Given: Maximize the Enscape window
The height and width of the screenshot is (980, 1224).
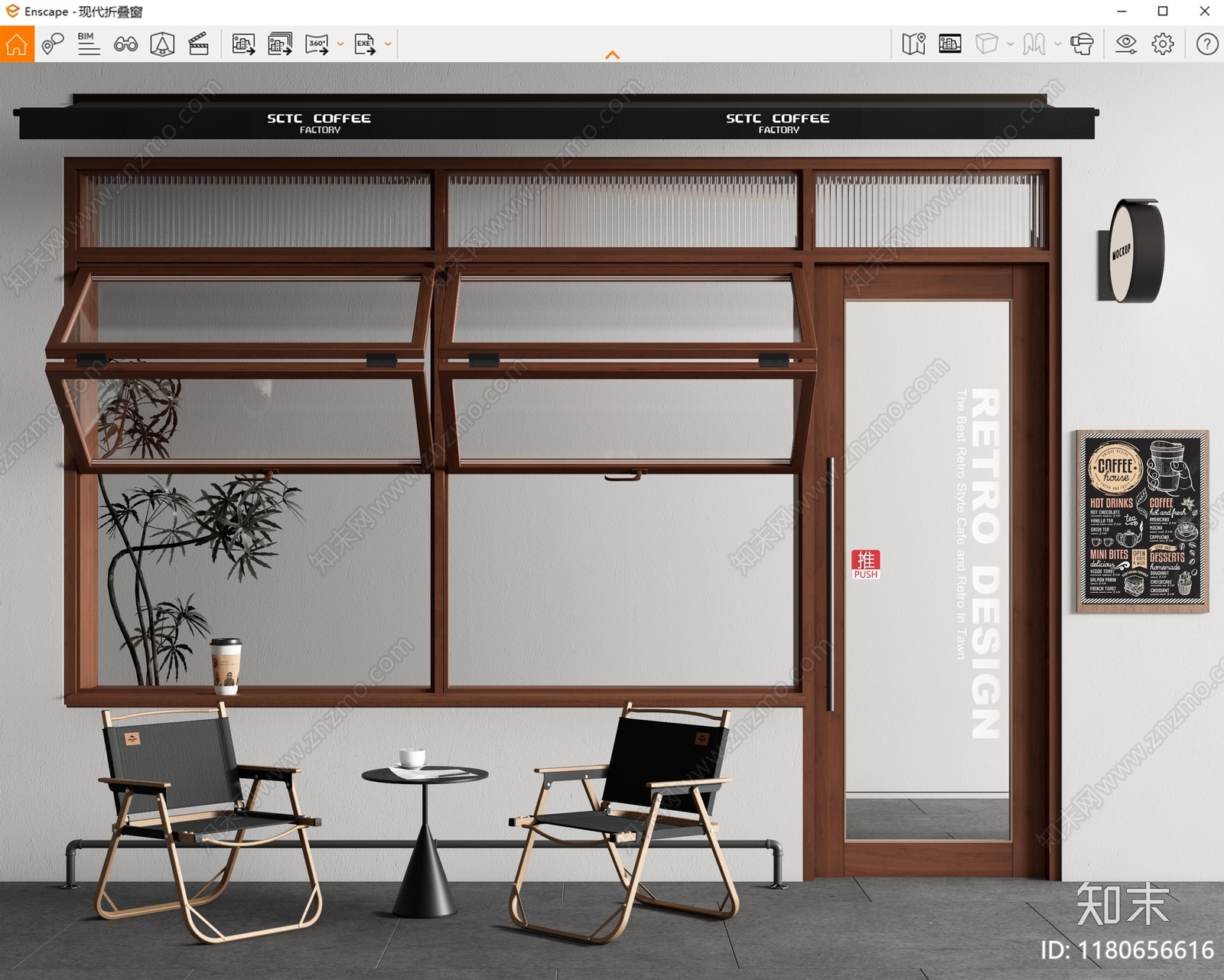Looking at the screenshot, I should pos(1163,11).
